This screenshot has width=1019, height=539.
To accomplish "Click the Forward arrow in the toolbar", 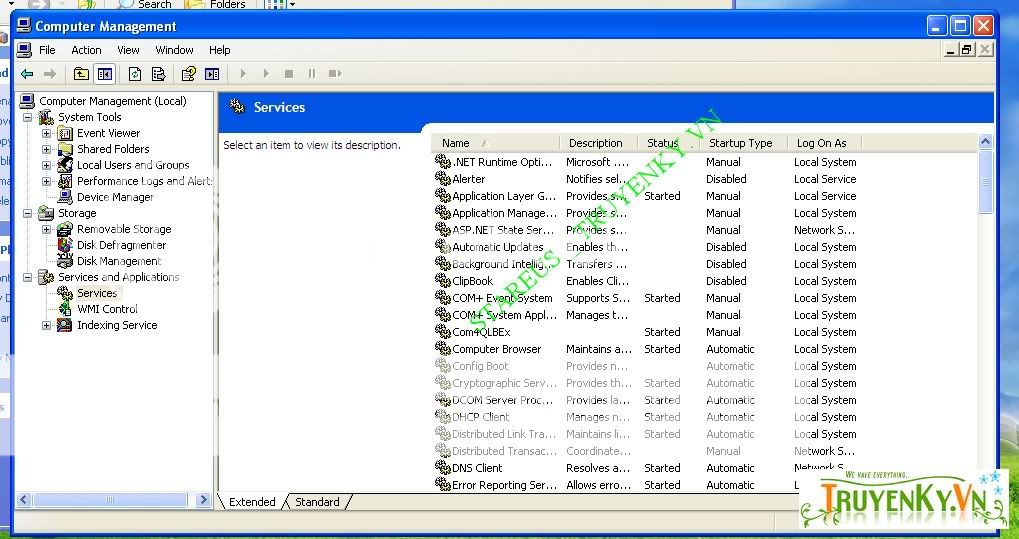I will [50, 74].
